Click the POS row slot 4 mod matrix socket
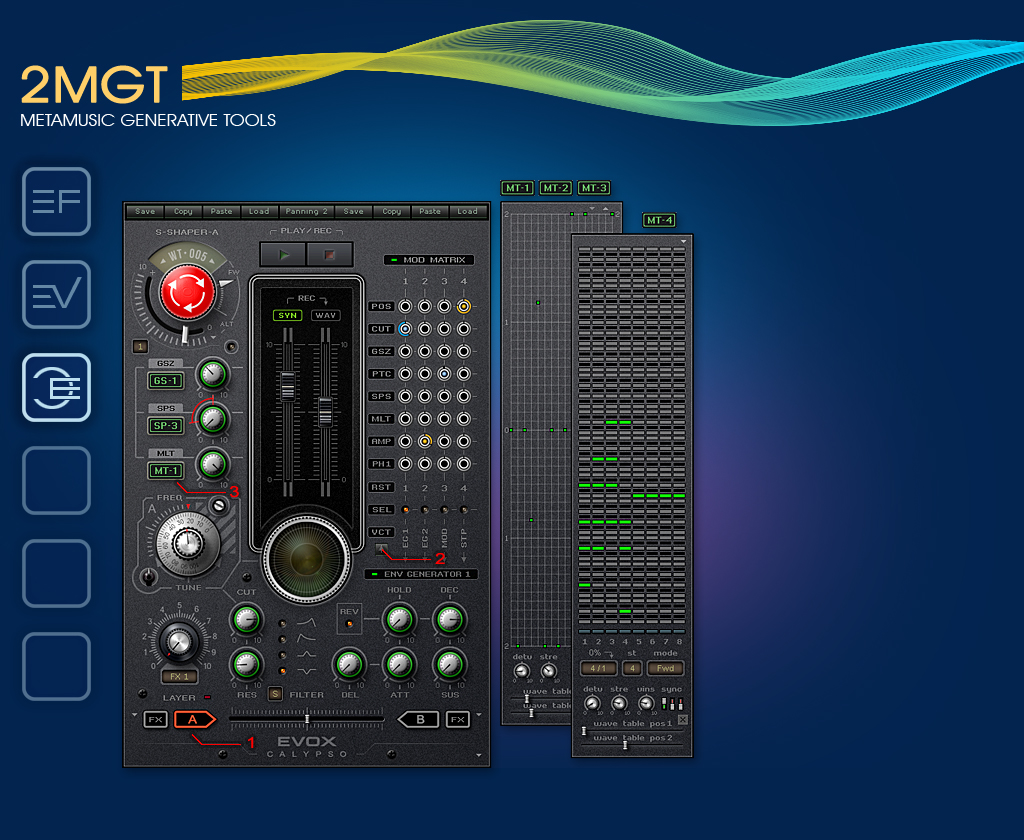Image resolution: width=1024 pixels, height=840 pixels. (464, 306)
